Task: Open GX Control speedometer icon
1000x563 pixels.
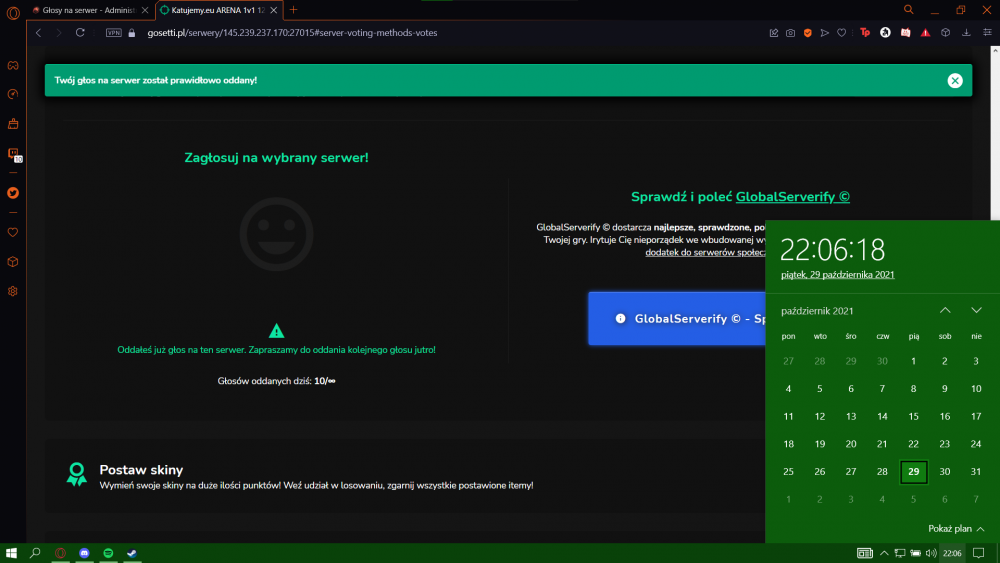Action: click(13, 94)
